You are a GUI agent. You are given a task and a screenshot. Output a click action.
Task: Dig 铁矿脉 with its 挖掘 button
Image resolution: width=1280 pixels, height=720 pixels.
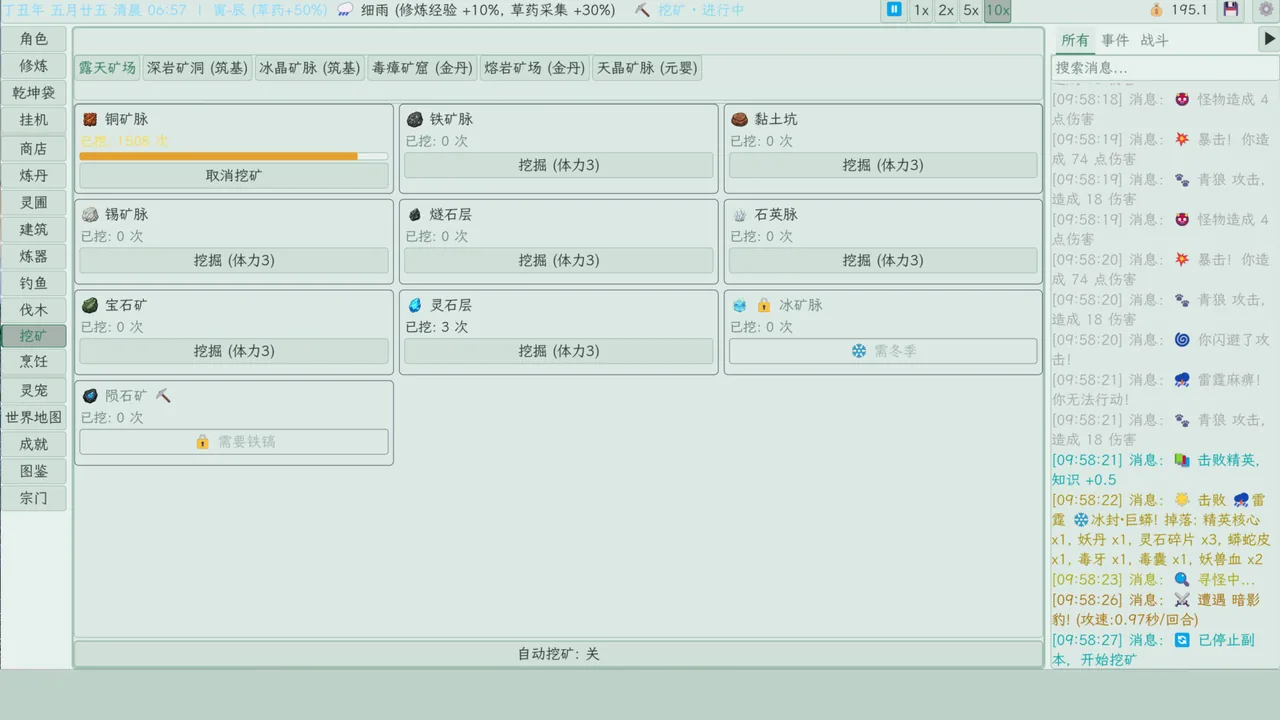tap(559, 165)
